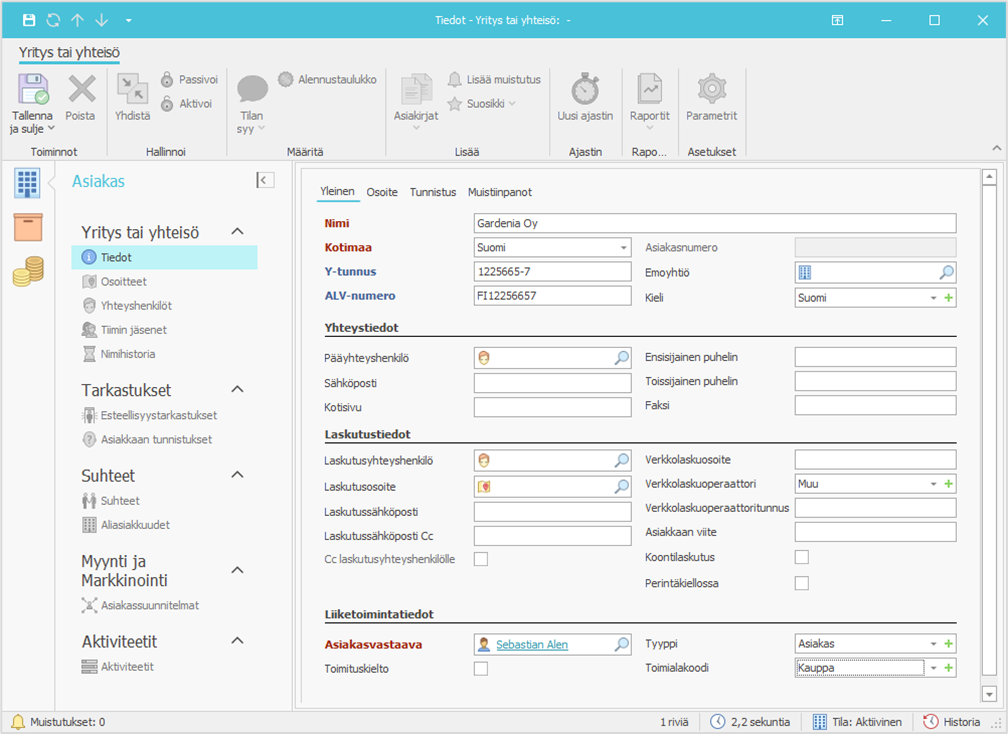Click the Yhdistä merge icon
This screenshot has height=734, width=1008.
(132, 90)
